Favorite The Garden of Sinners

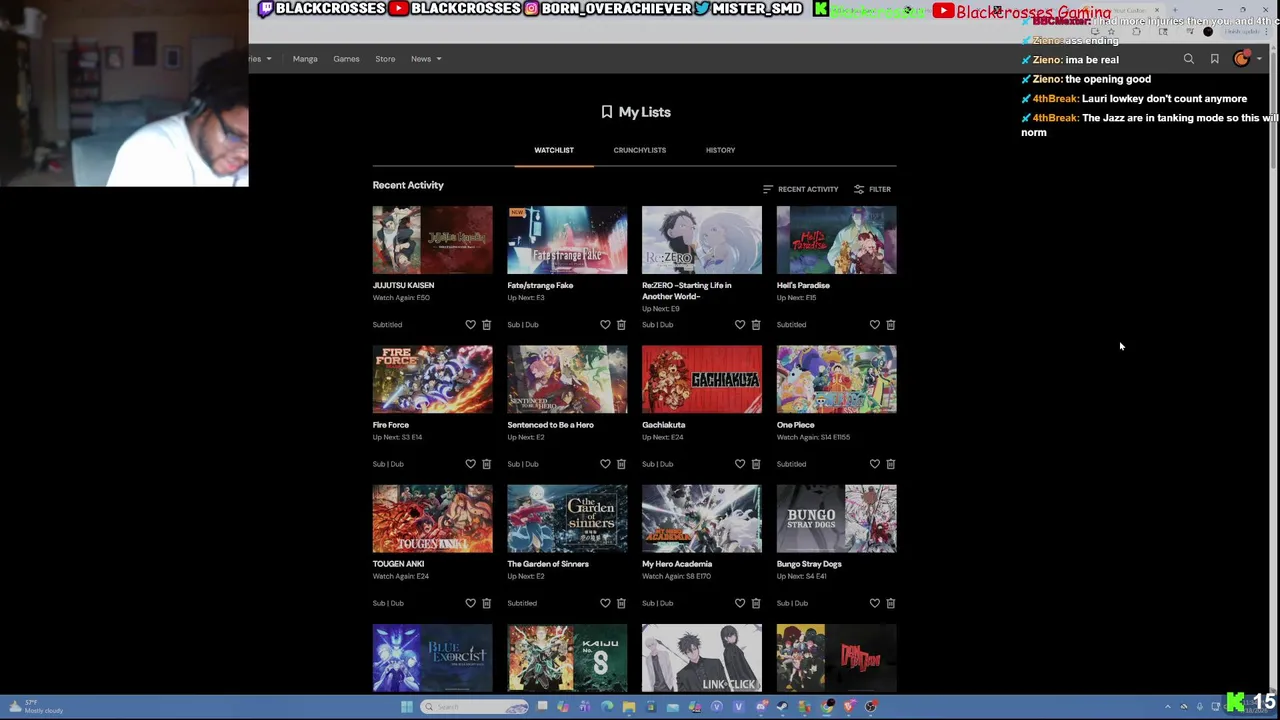point(605,603)
